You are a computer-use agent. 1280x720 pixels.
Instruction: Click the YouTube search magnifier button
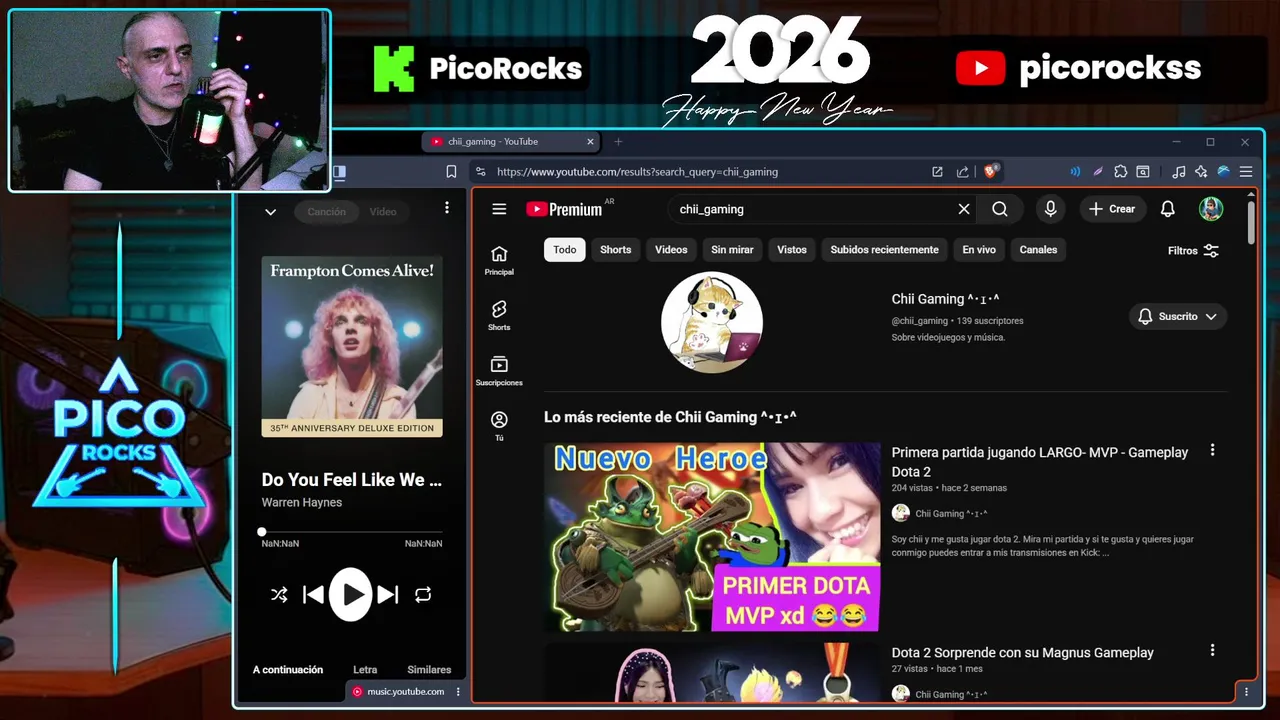pos(1000,209)
